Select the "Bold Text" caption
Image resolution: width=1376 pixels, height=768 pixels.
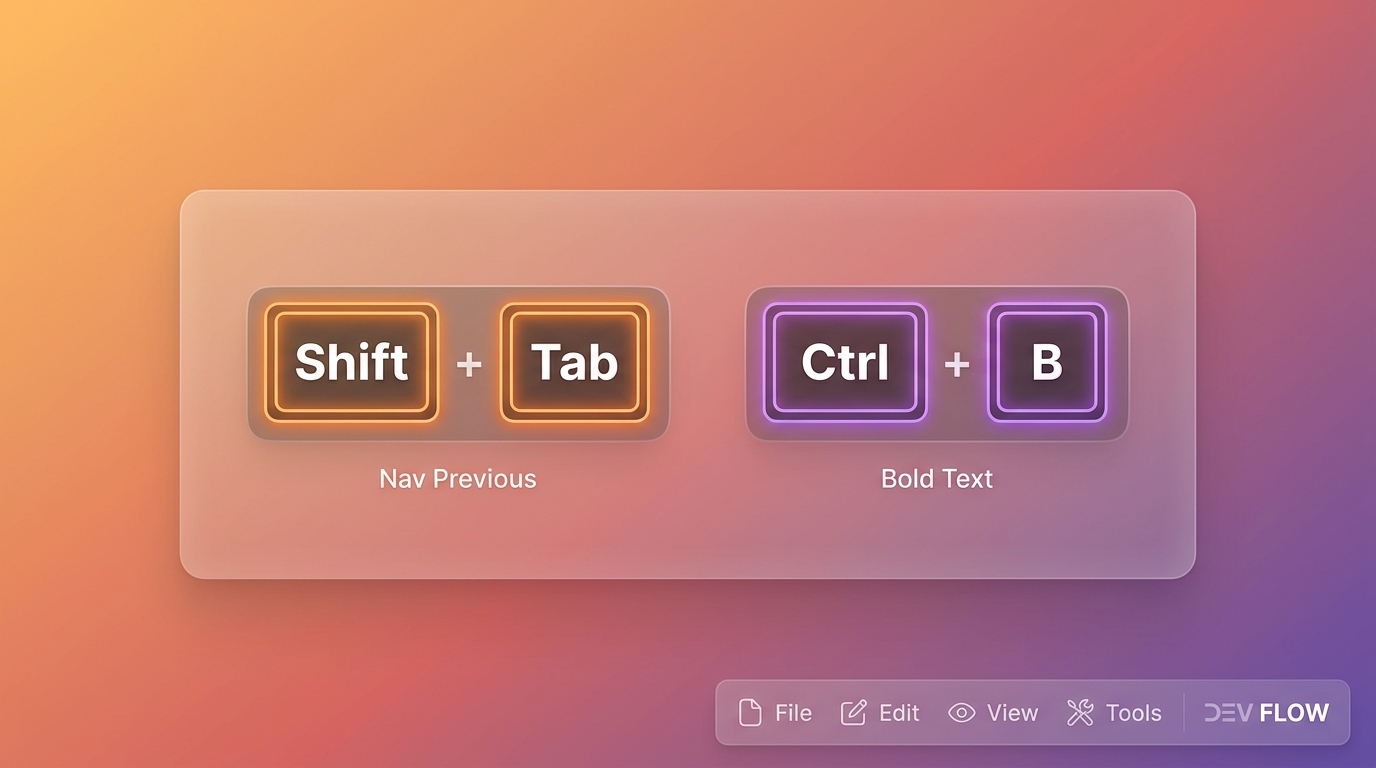click(937, 479)
